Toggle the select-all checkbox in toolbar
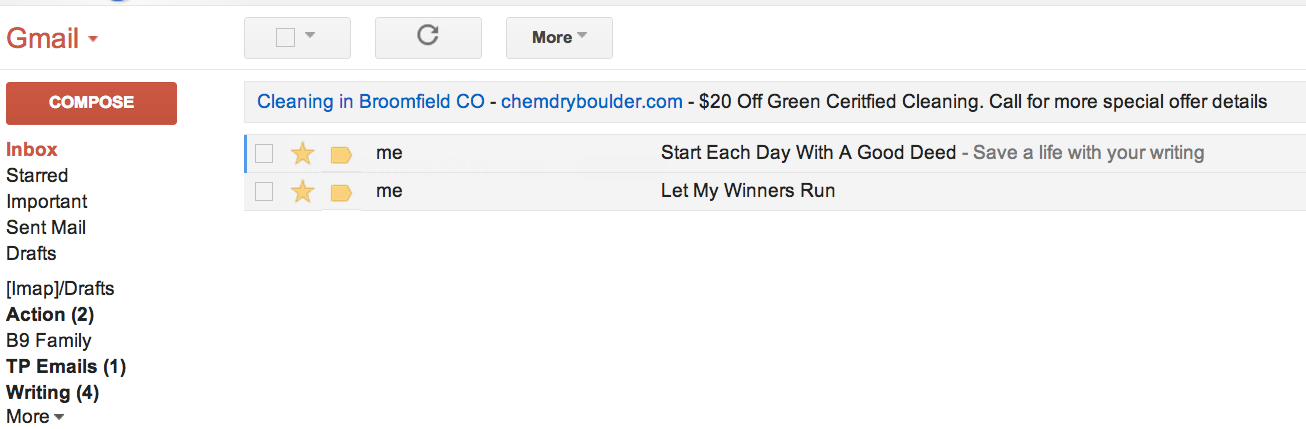Viewport: 1306px width, 429px height. (285, 38)
